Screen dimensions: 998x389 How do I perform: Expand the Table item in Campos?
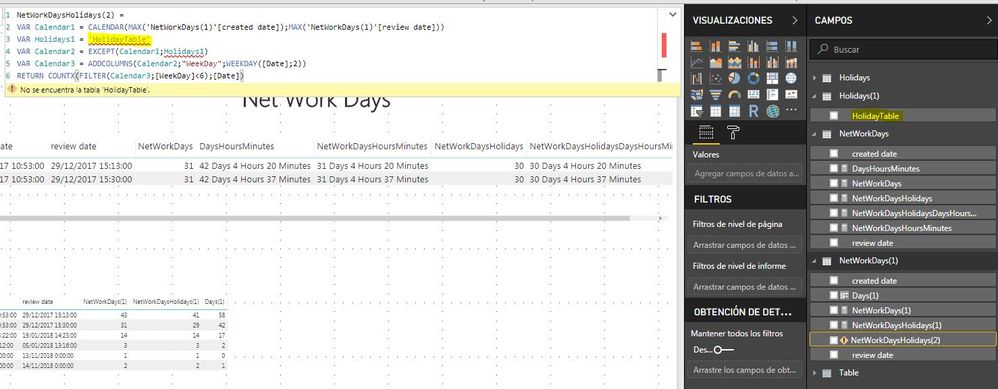point(815,373)
